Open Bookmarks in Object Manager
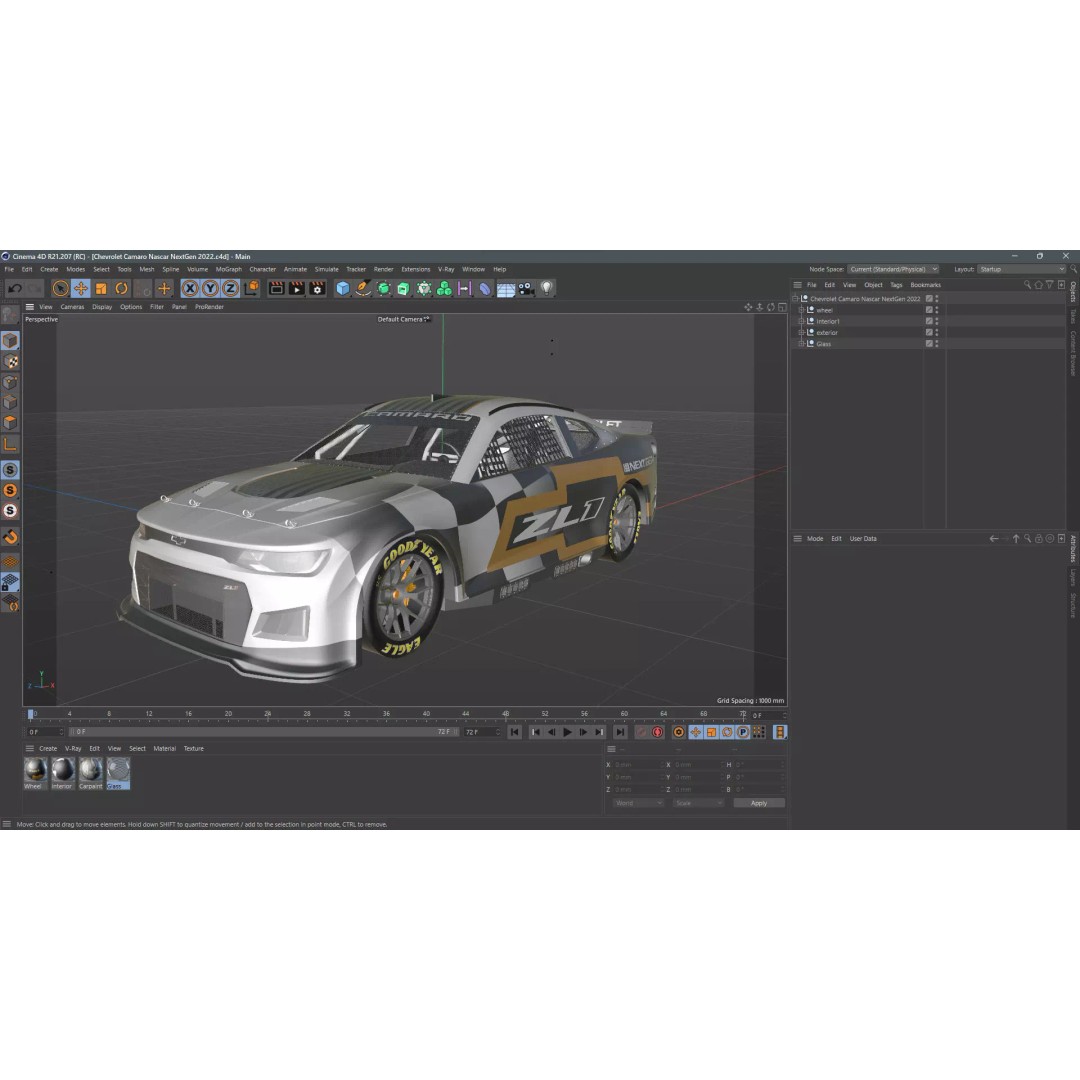The height and width of the screenshot is (1080, 1080). (925, 284)
